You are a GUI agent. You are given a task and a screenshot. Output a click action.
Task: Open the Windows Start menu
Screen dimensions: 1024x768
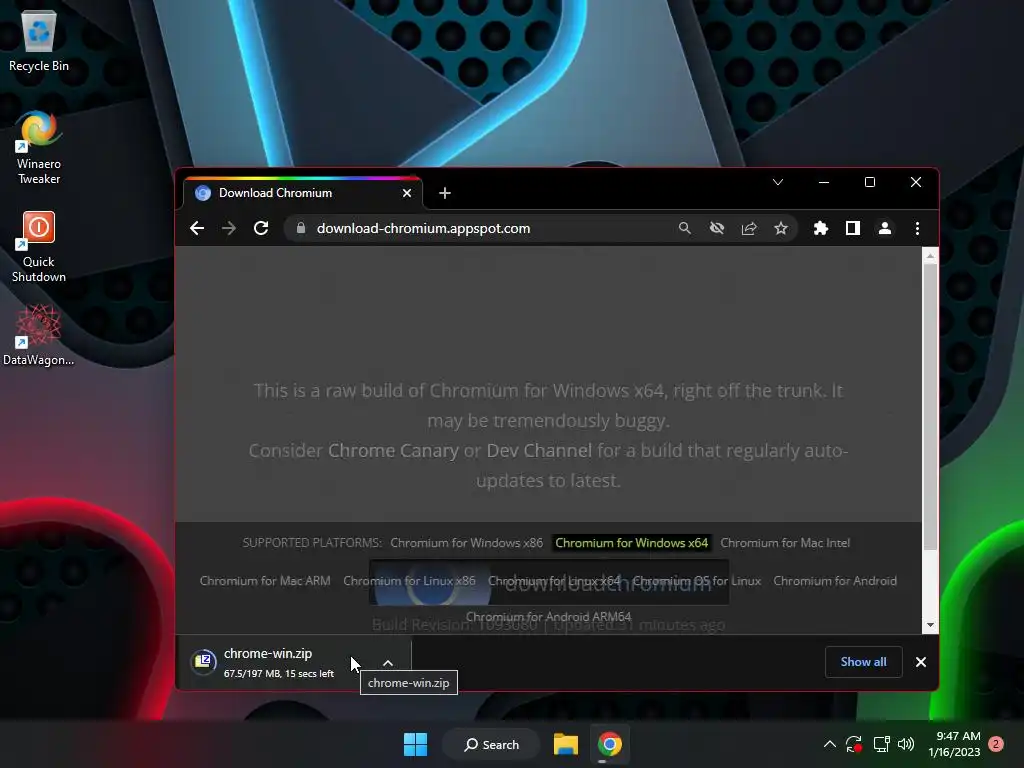[415, 744]
